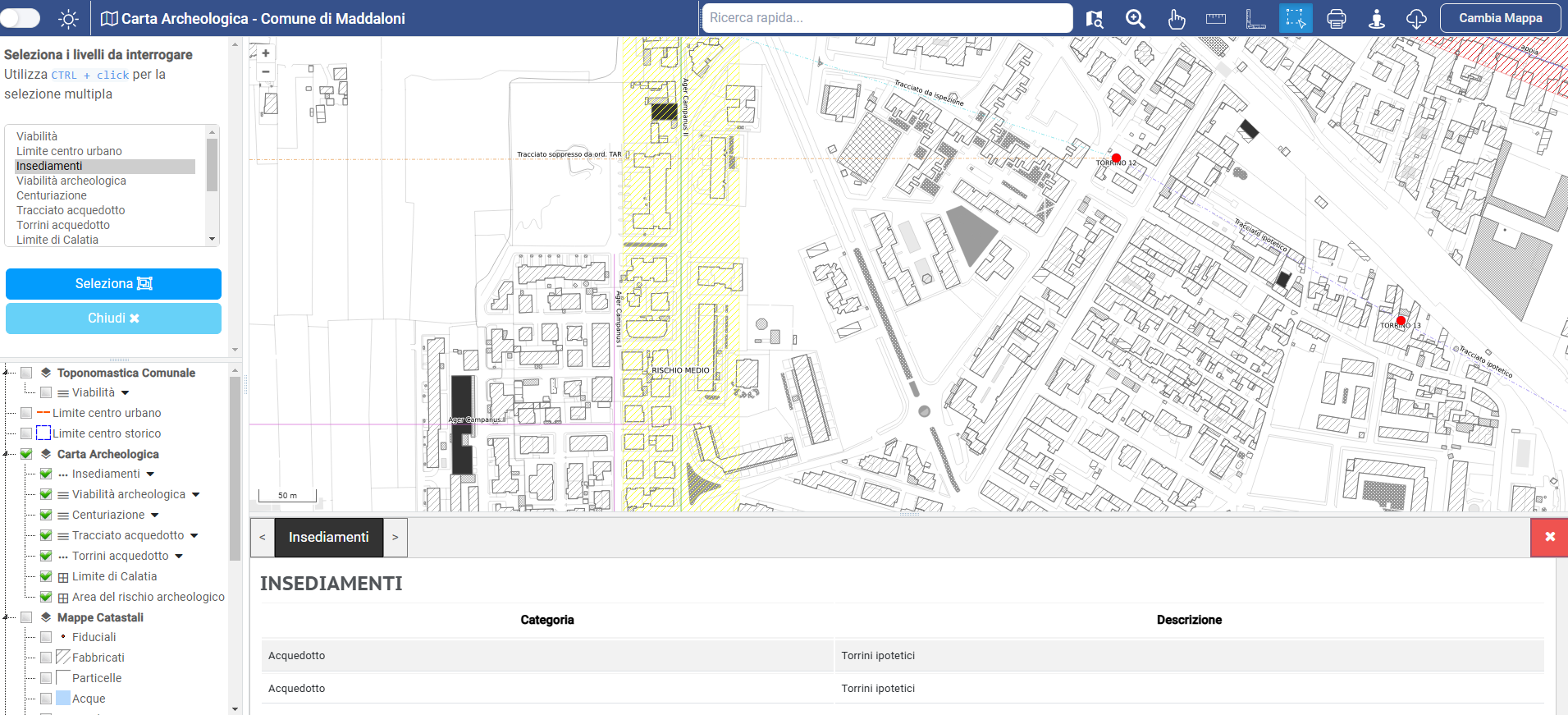Click the cloud download icon
Viewport: 1568px width, 715px height.
1416,19
